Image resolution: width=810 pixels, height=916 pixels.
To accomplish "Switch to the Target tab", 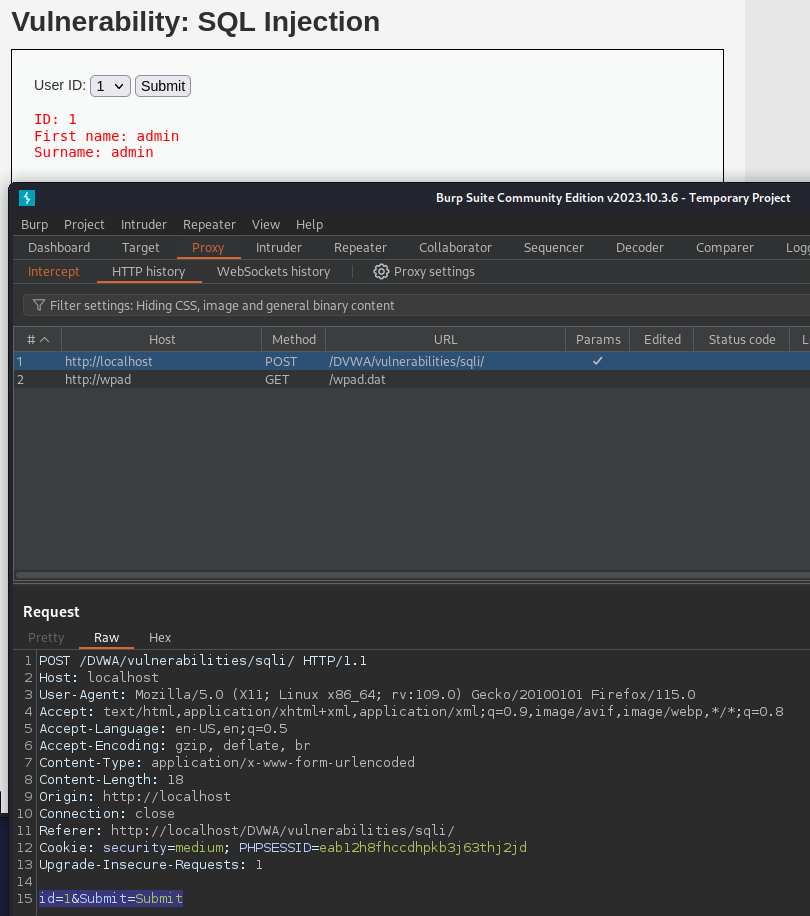I will [x=140, y=248].
